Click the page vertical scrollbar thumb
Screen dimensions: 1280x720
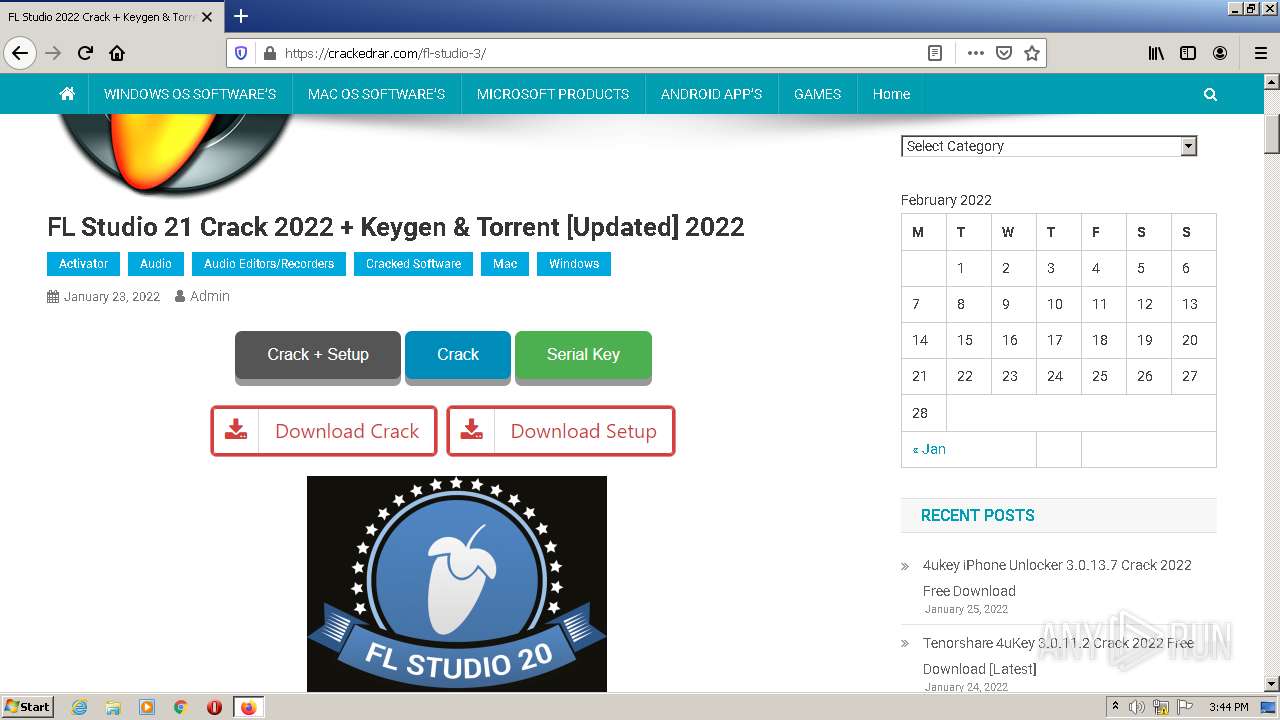pyautogui.click(x=1271, y=133)
